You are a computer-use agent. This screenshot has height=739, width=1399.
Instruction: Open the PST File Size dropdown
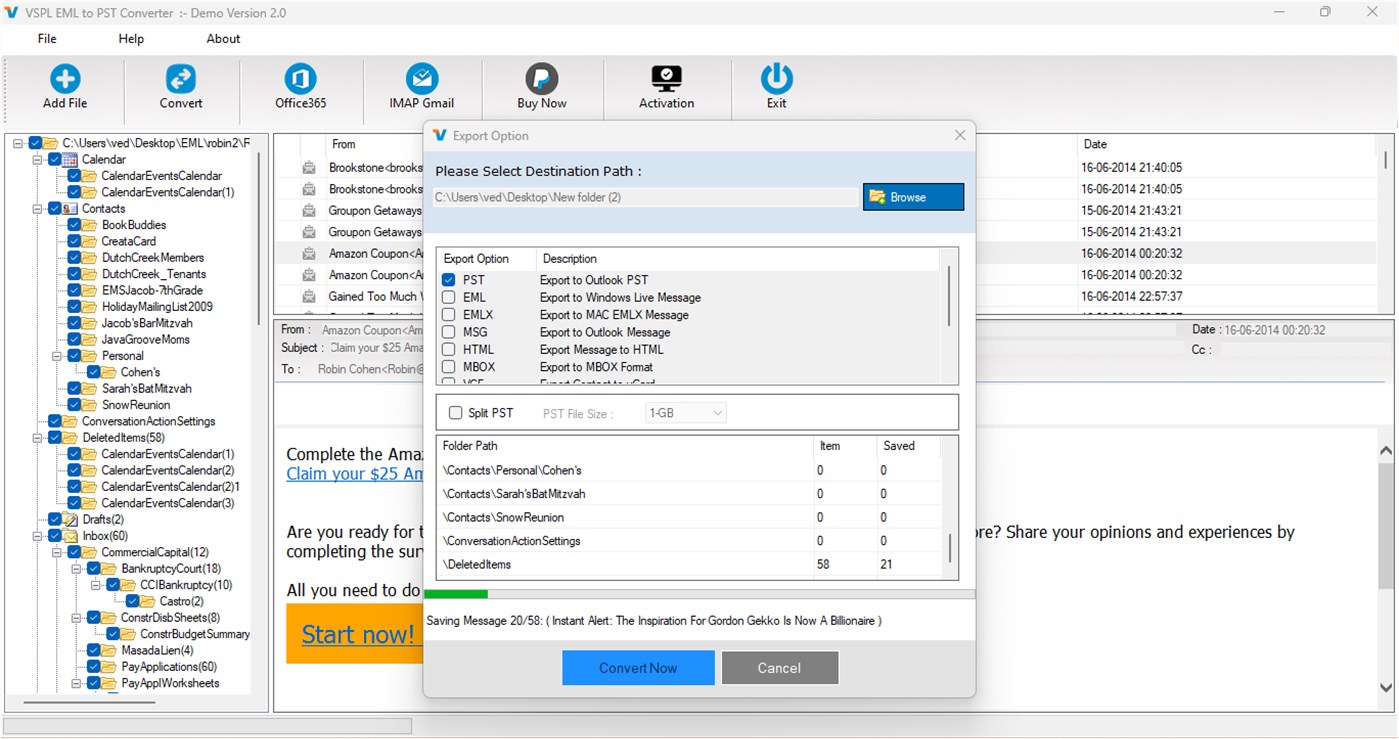(685, 411)
